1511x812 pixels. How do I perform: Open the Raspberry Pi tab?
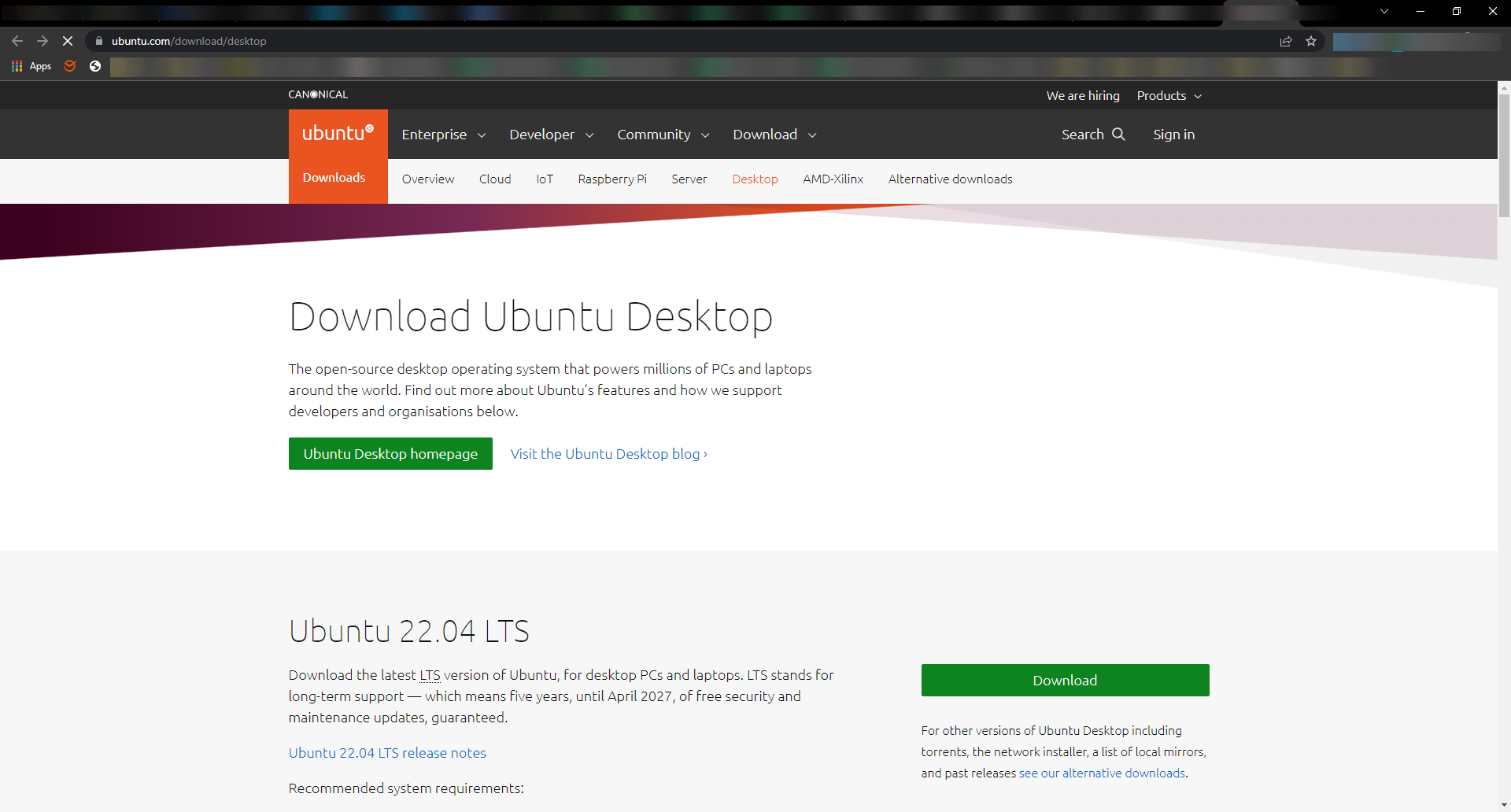612,179
